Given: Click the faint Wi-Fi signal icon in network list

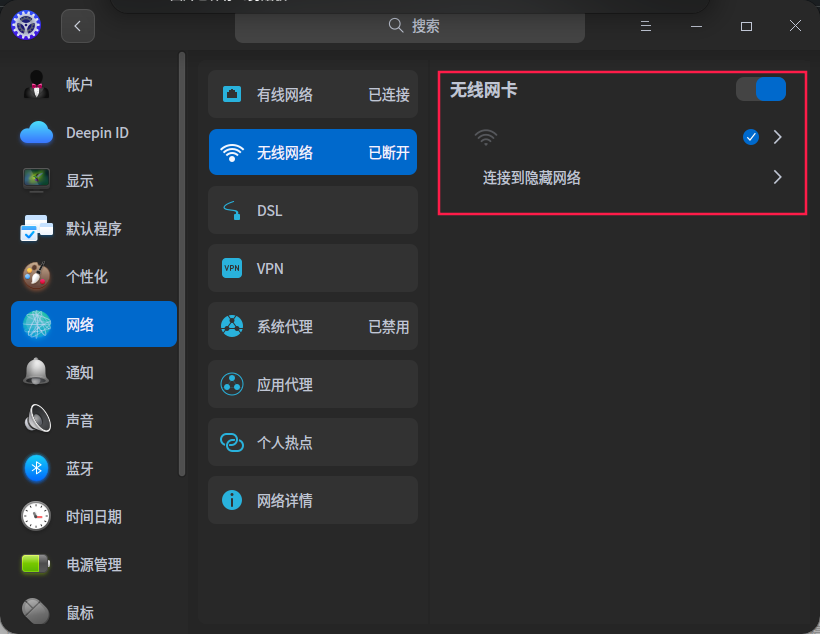Looking at the screenshot, I should point(486,137).
